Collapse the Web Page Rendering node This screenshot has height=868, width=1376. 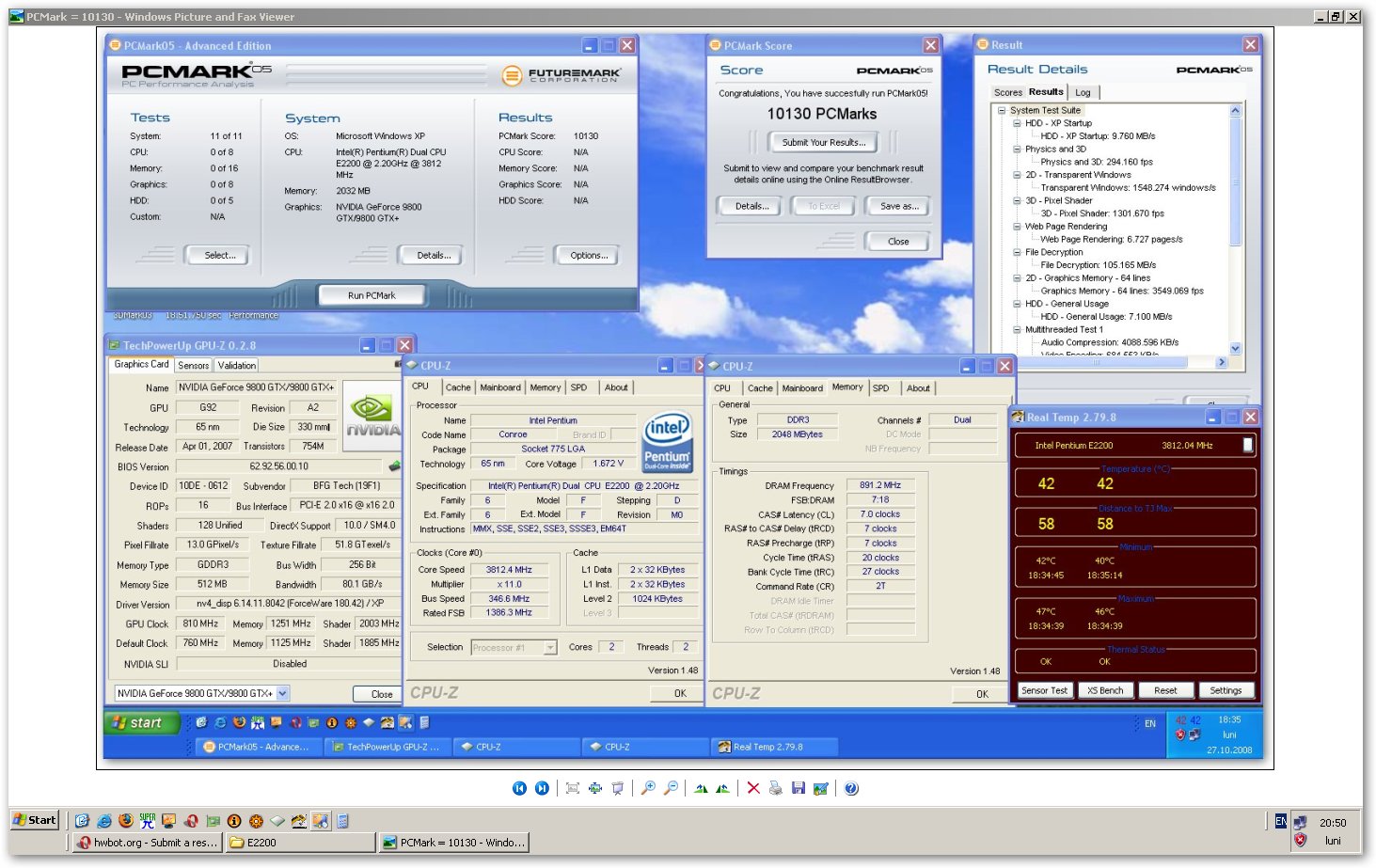1017,227
